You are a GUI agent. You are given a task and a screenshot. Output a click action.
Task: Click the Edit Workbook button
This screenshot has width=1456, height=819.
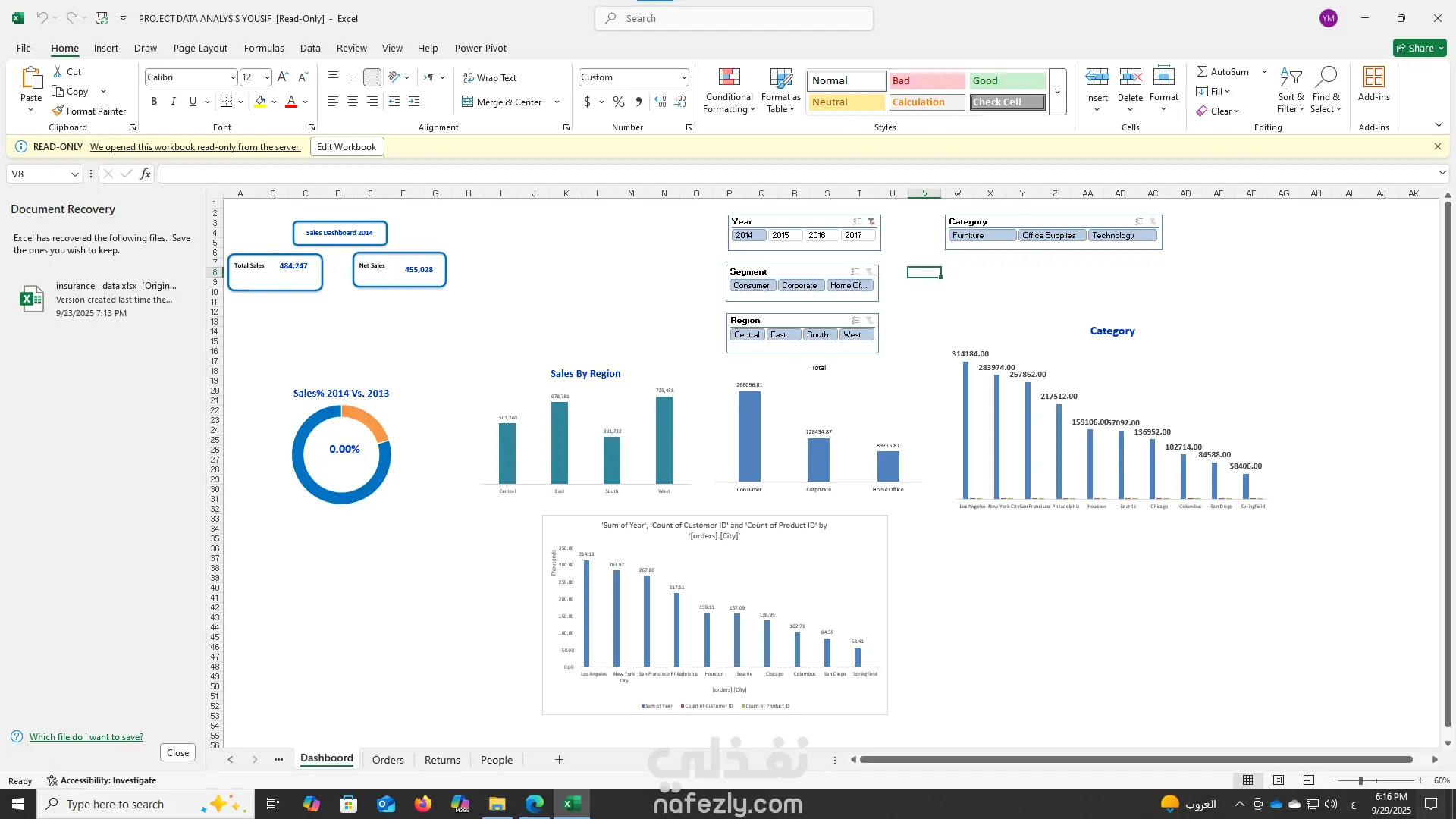coord(347,146)
